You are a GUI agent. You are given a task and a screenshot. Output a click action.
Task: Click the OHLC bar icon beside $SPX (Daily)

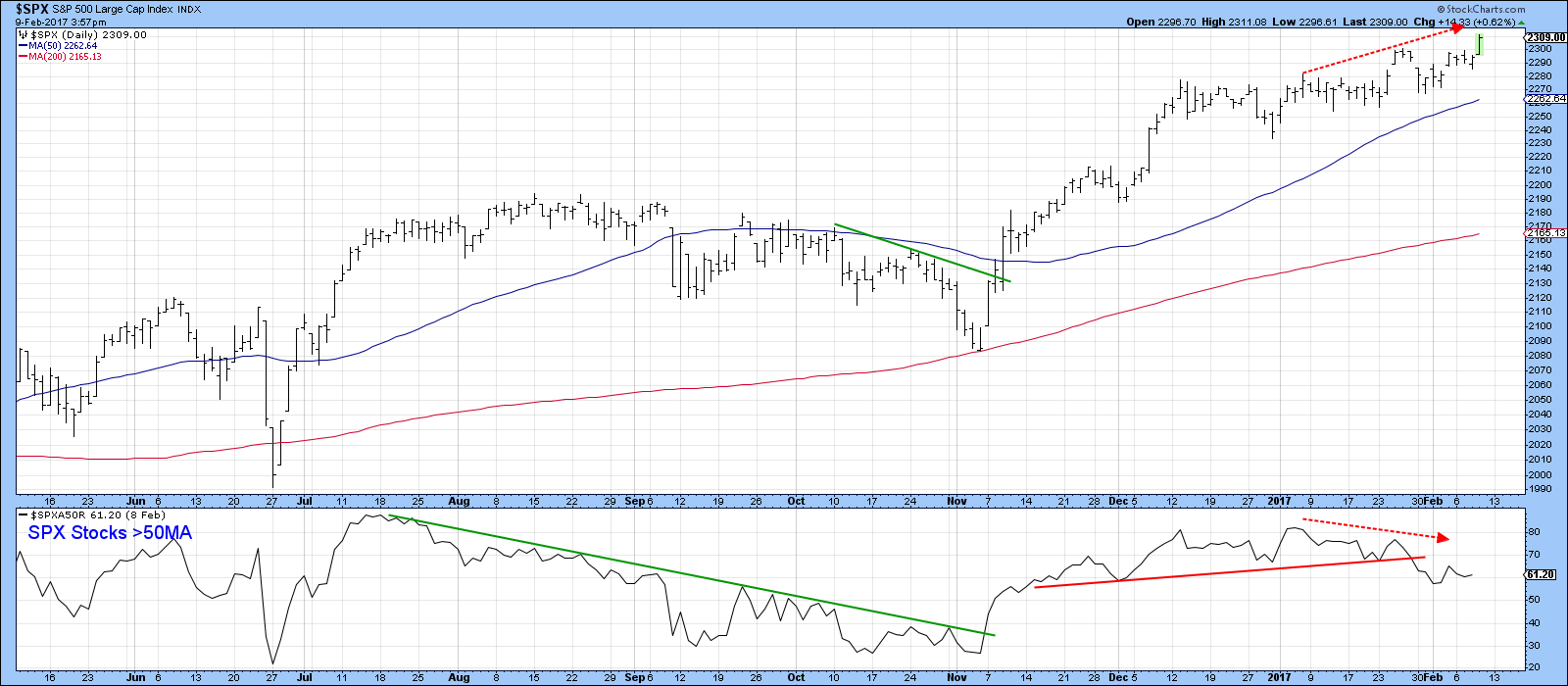click(x=24, y=34)
